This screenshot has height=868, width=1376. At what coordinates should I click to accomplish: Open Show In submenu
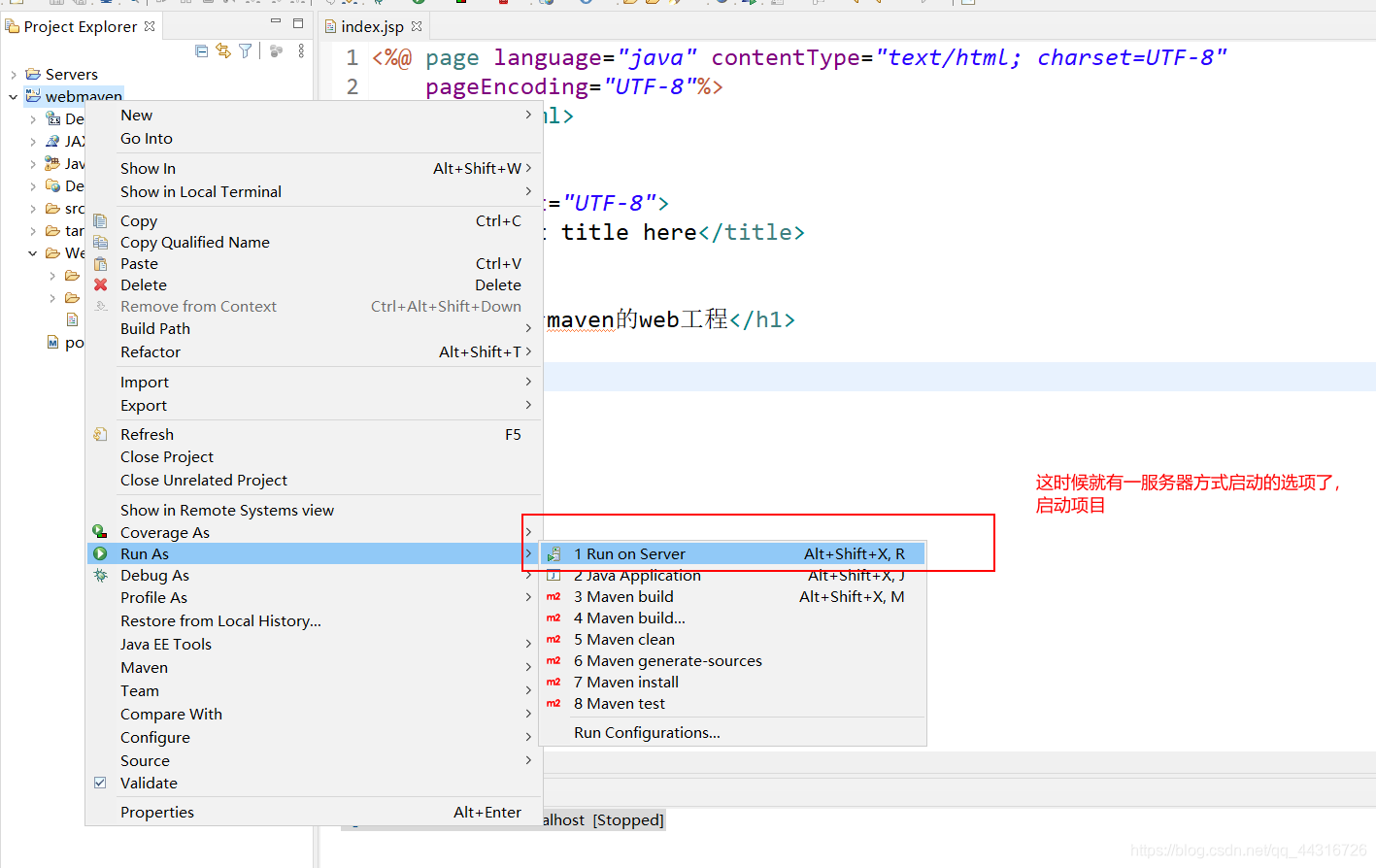314,168
